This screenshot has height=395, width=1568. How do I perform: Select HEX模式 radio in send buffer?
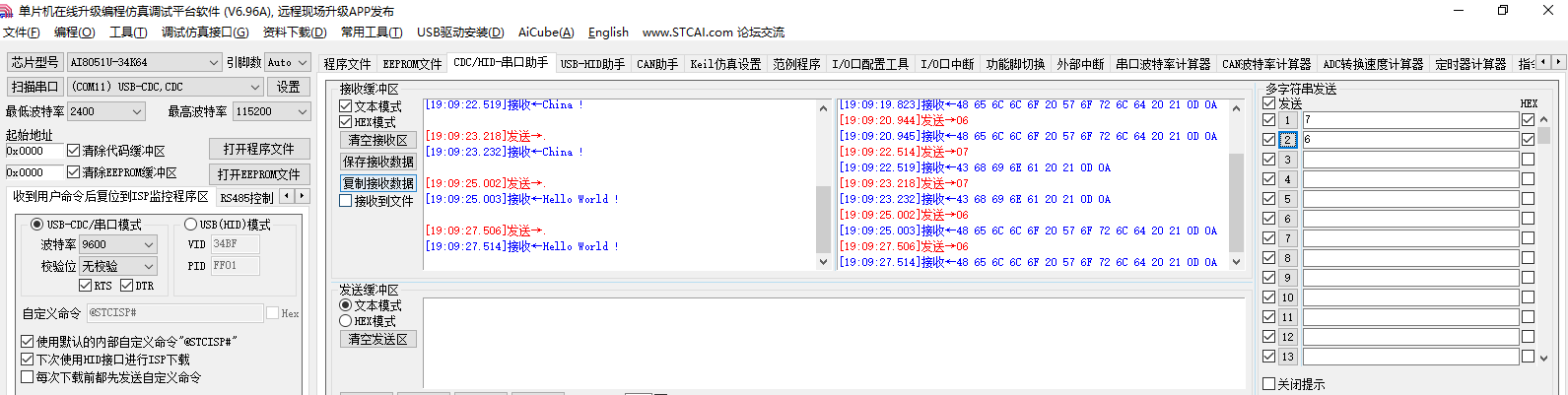pos(346,321)
